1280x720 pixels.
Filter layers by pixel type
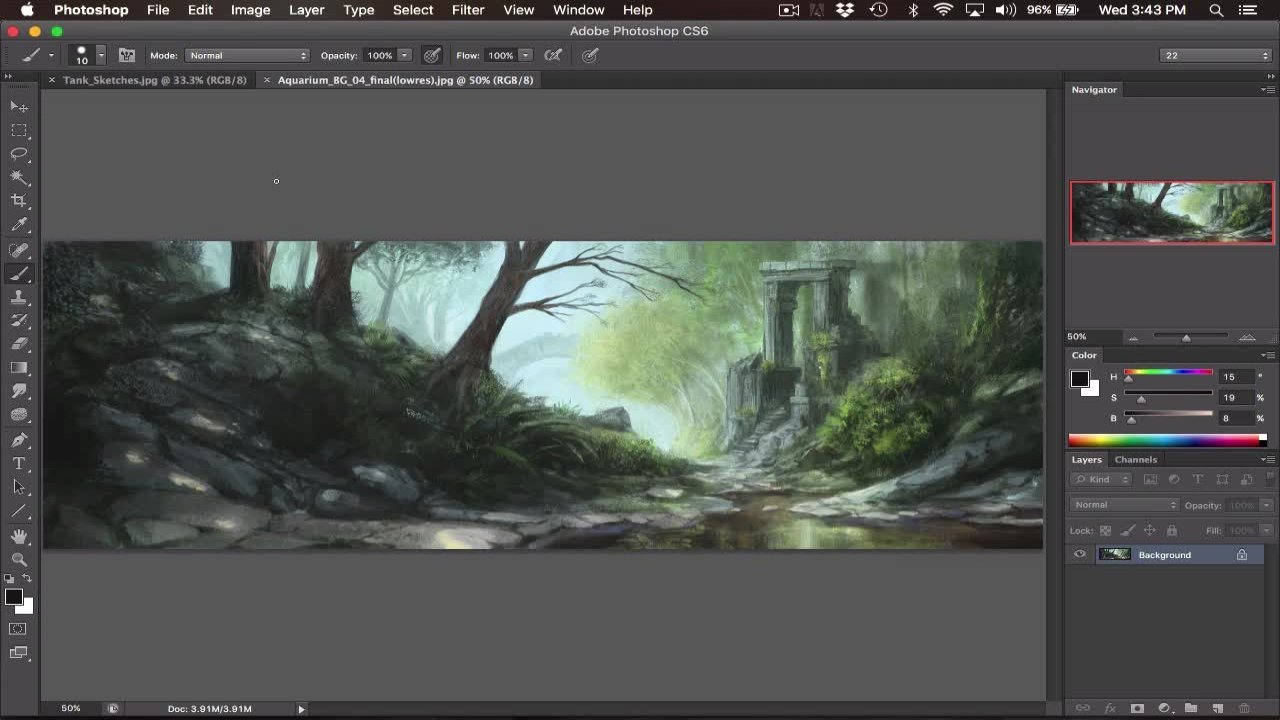coord(1150,480)
